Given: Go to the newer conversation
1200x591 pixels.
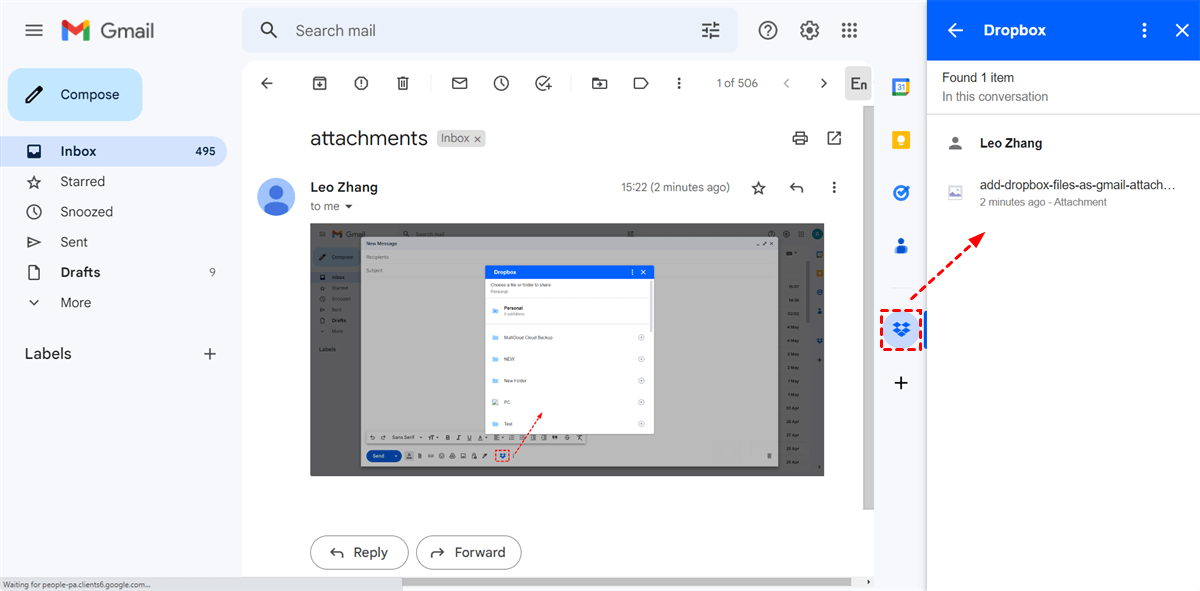Looking at the screenshot, I should click(x=786, y=83).
